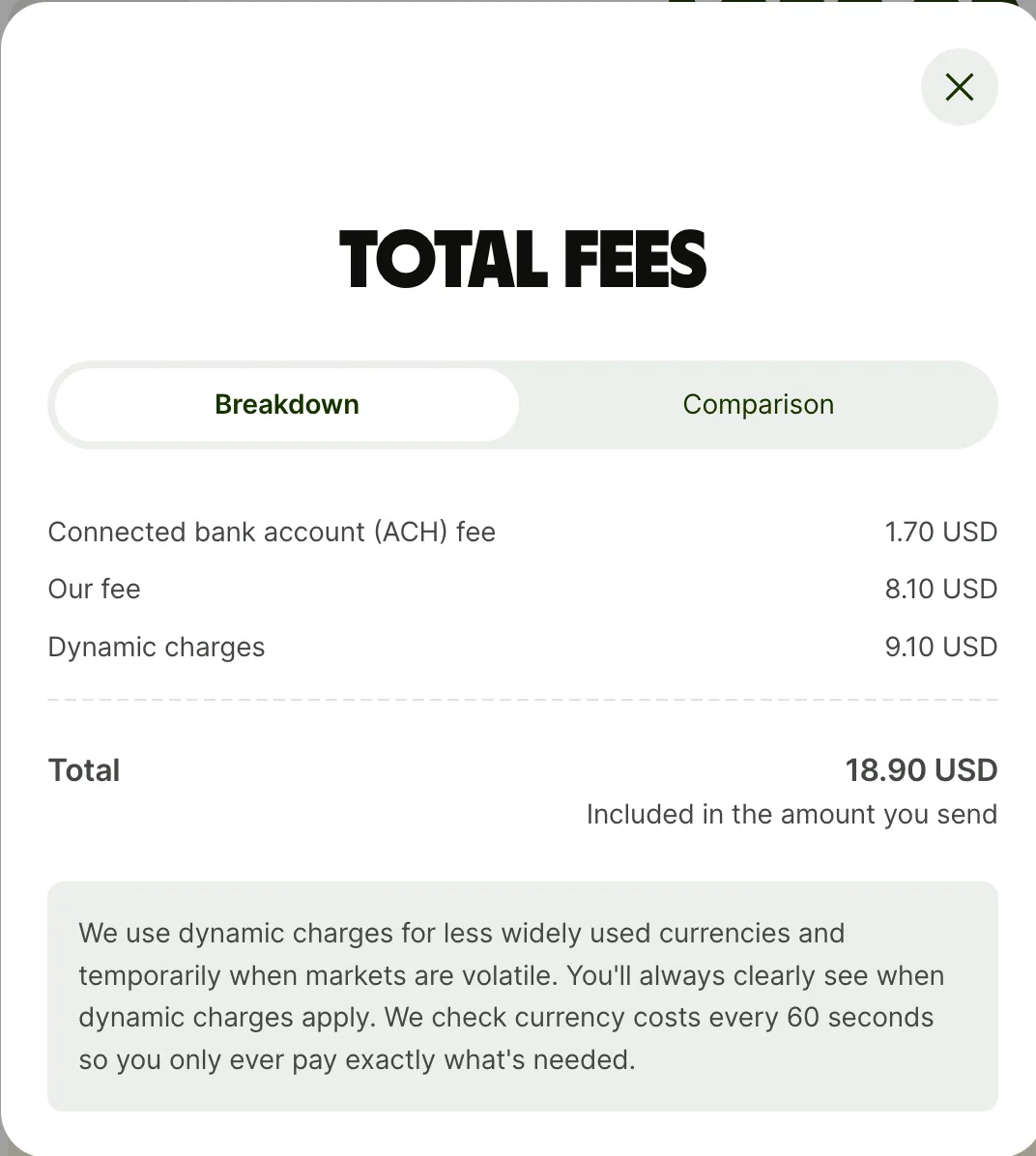The height and width of the screenshot is (1156, 1036).
Task: Click the TOTAL FEES heading
Action: [523, 260]
